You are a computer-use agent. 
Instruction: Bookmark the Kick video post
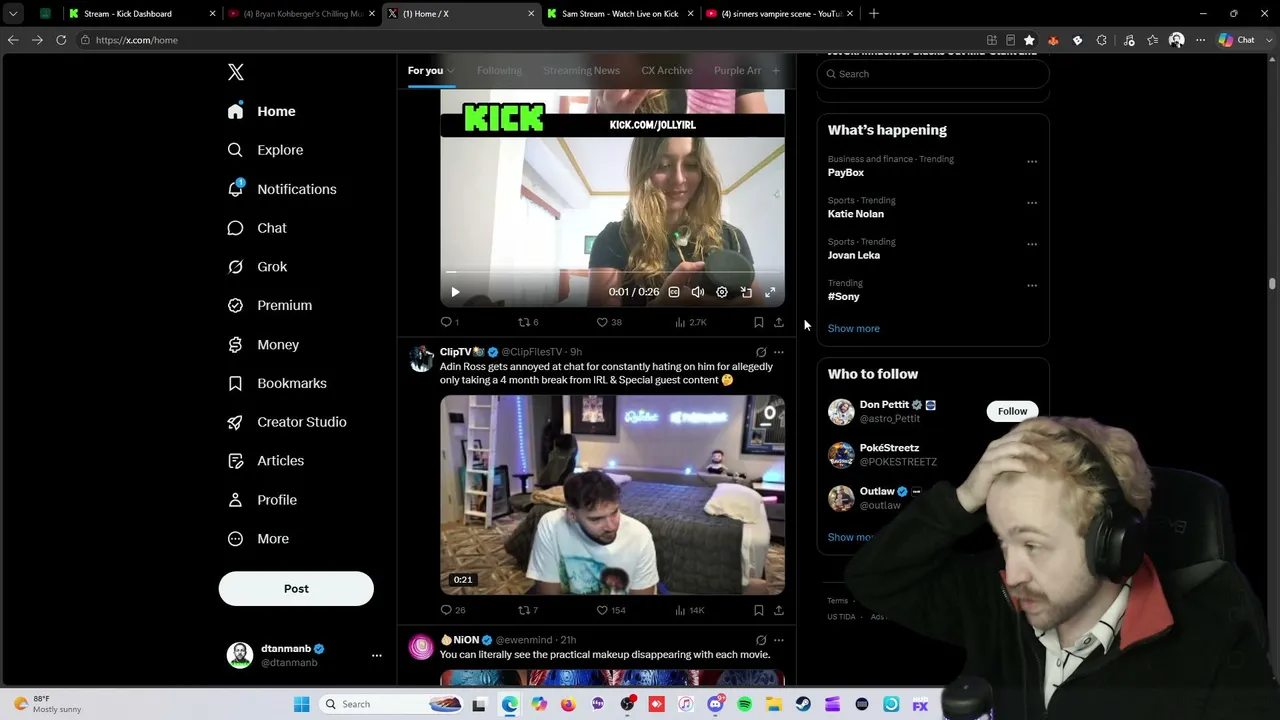759,322
